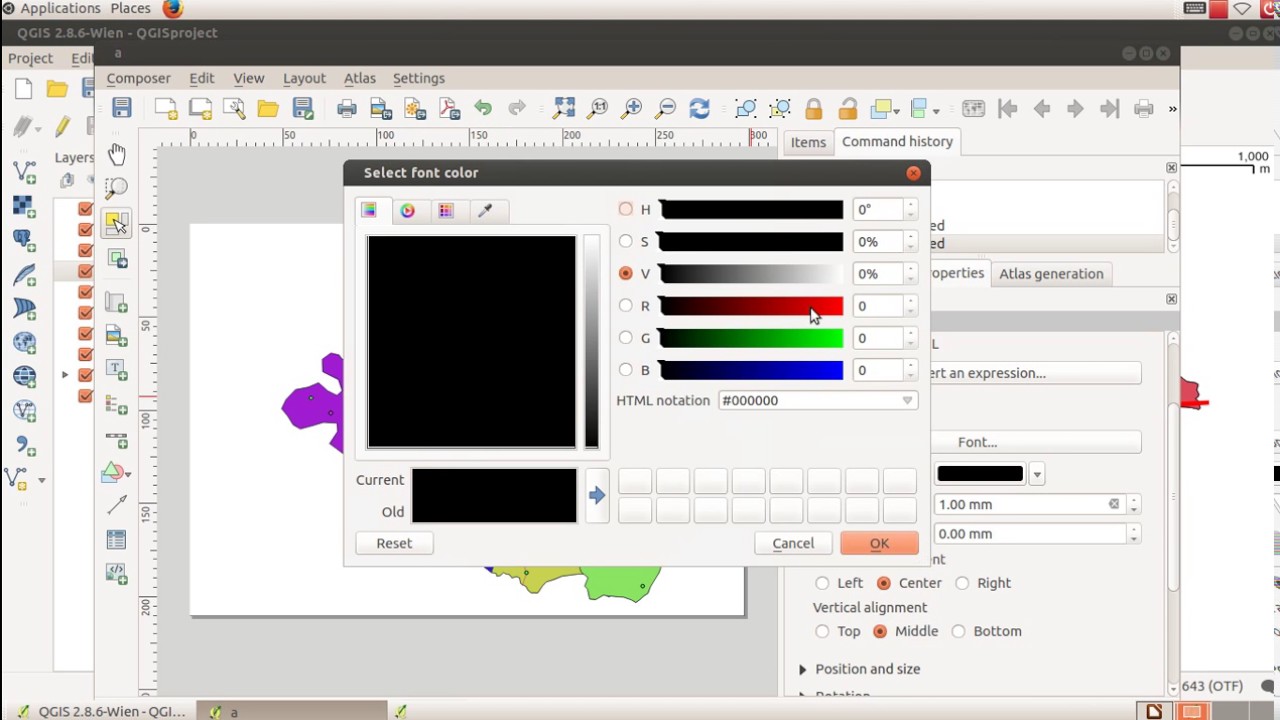Switch to Command history tab
Viewport: 1280px width, 720px height.
coord(897,142)
